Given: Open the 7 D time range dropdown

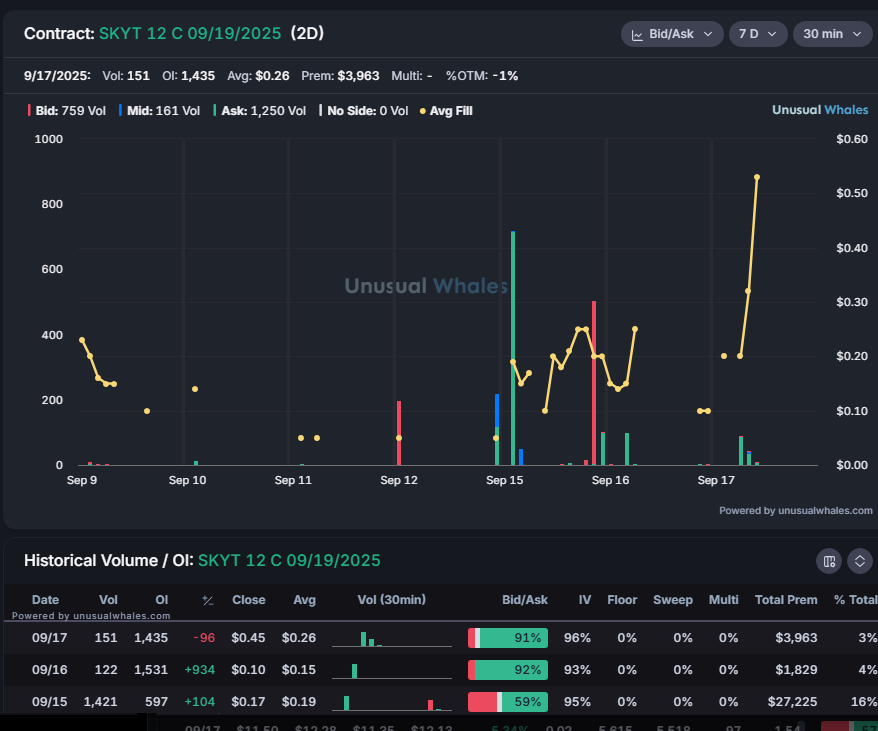Looking at the screenshot, I should 758,34.
